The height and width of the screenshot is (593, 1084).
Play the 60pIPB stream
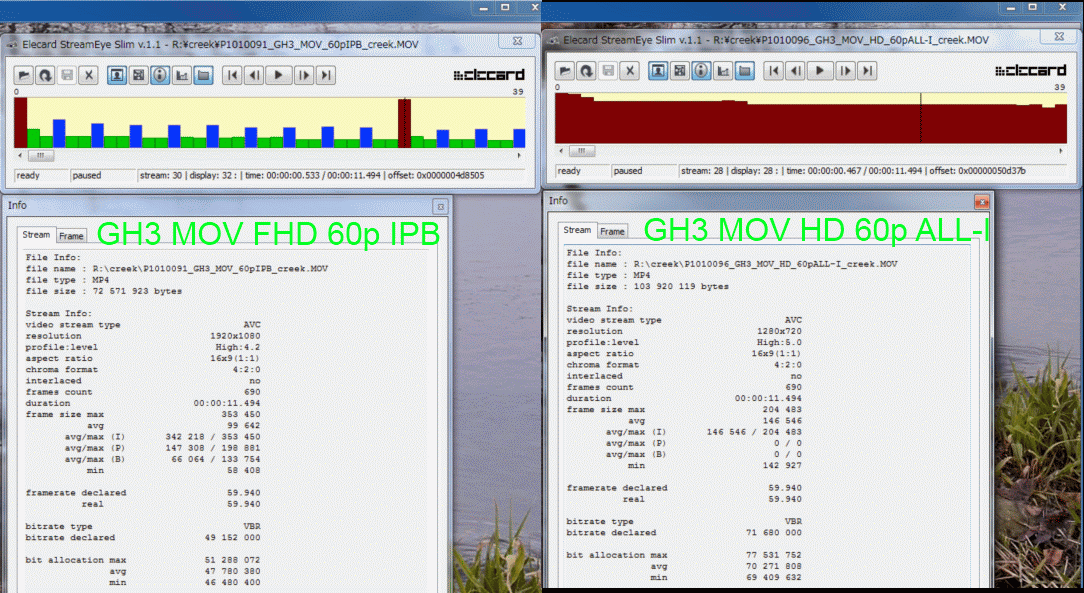click(x=279, y=75)
